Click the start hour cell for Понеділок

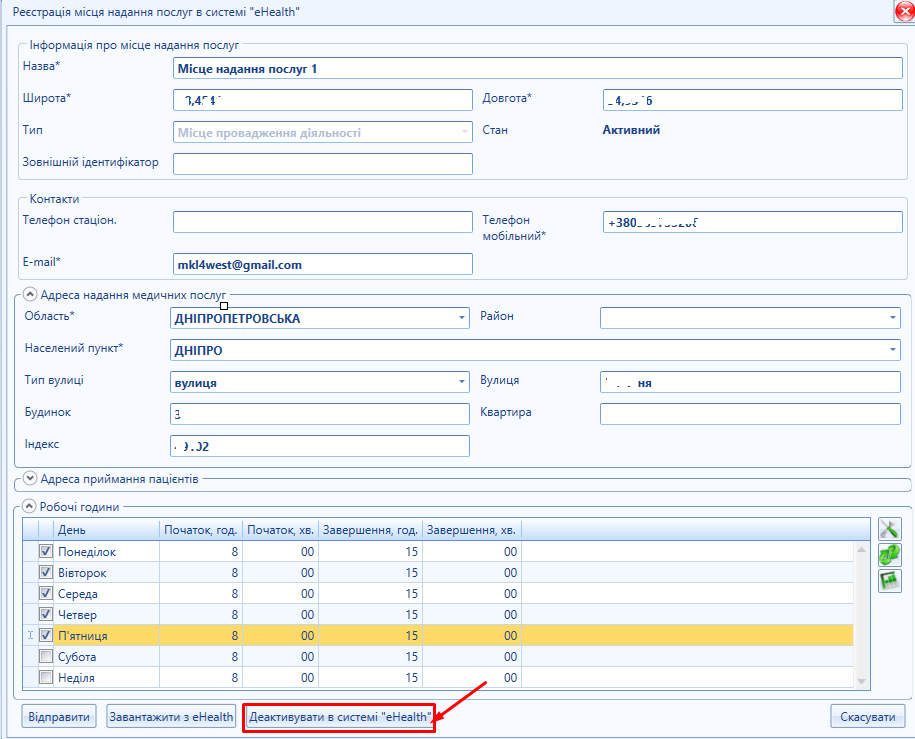pos(201,552)
